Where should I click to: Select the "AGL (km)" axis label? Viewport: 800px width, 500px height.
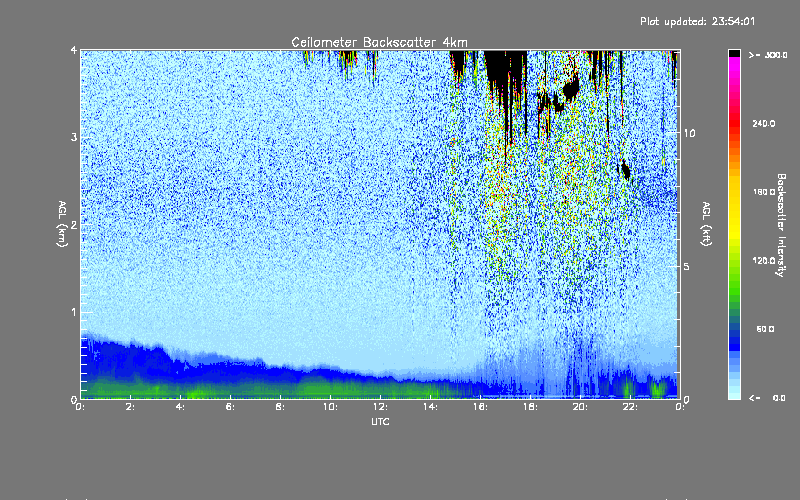[x=62, y=224]
